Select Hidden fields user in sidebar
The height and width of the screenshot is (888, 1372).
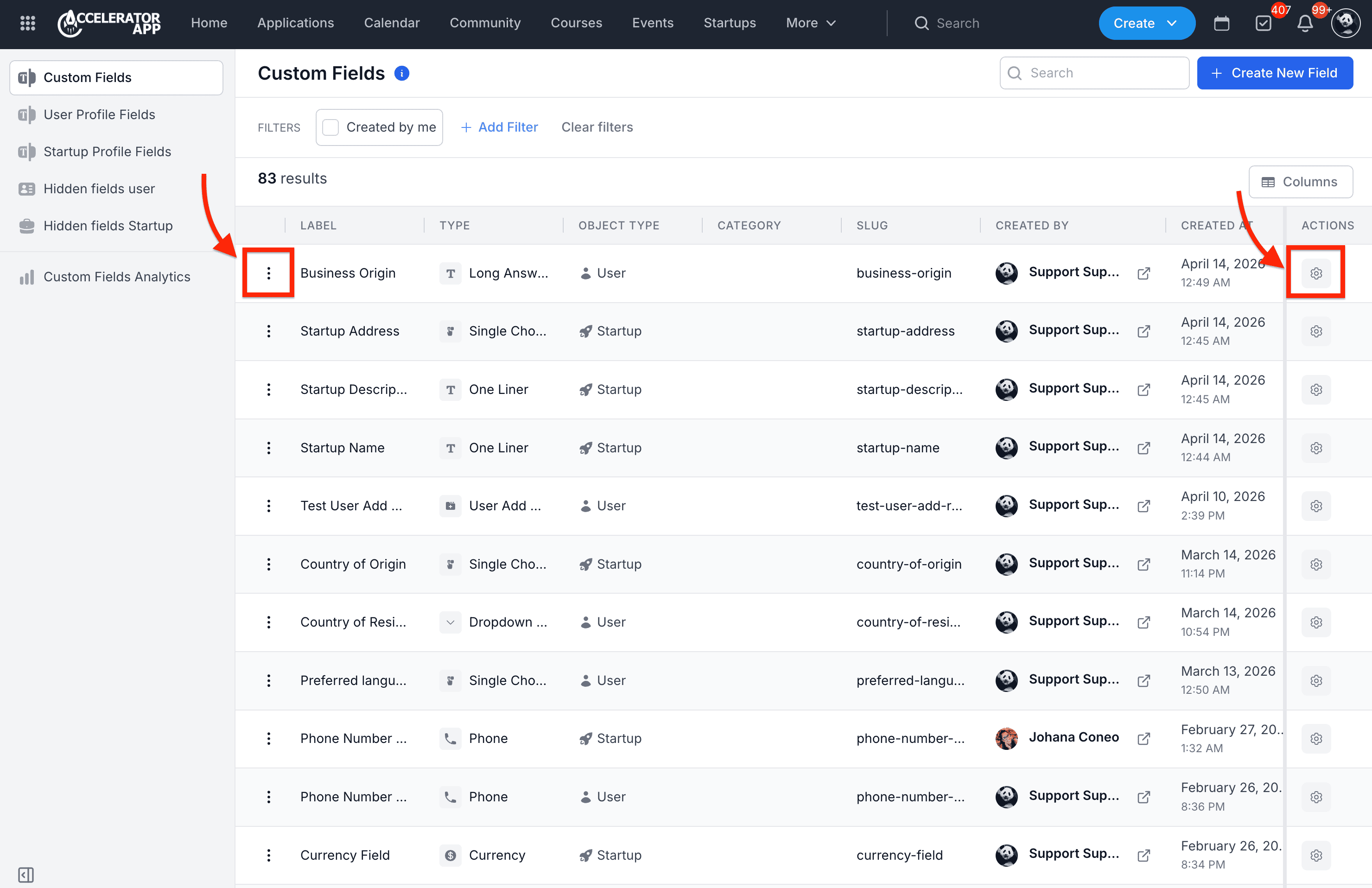pos(116,189)
